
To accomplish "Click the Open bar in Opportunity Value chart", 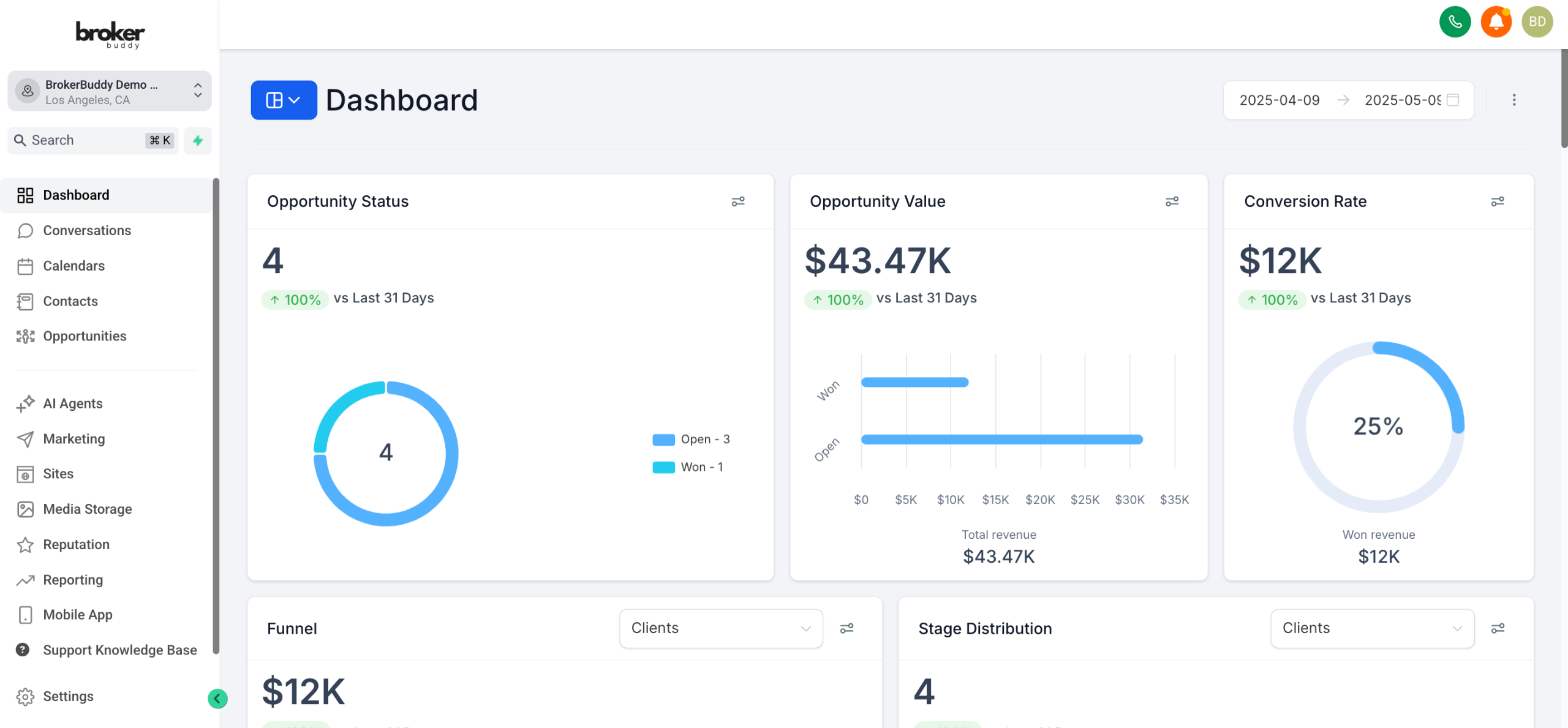I will [x=1001, y=439].
